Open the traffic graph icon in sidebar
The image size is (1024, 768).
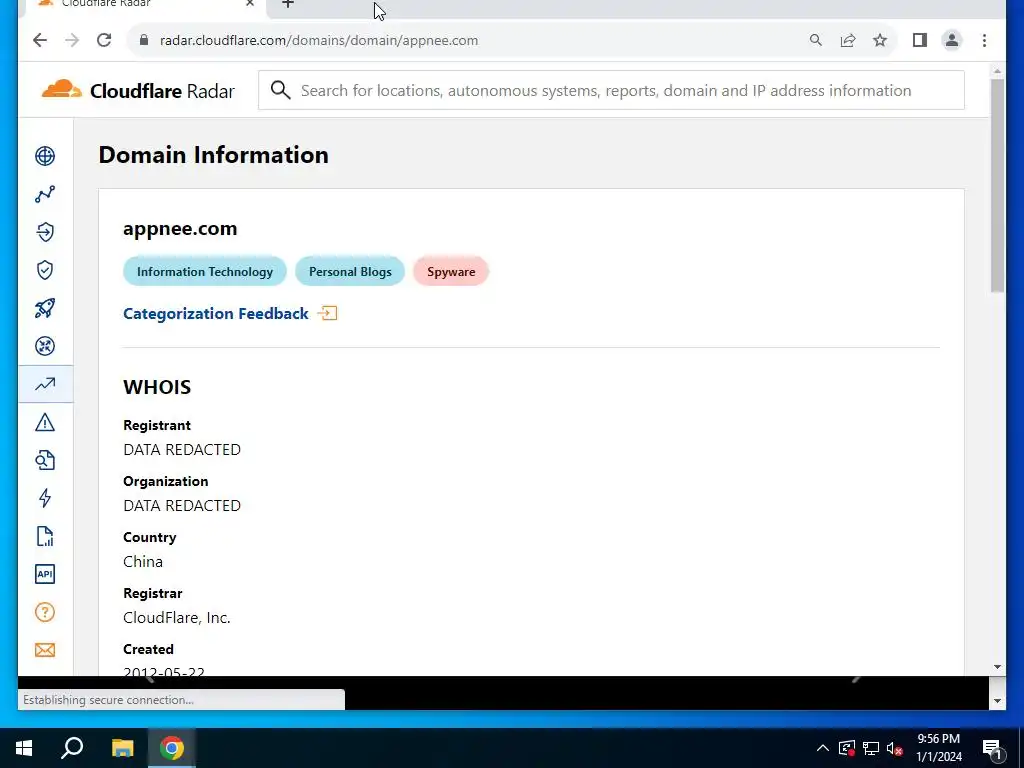[x=45, y=194]
